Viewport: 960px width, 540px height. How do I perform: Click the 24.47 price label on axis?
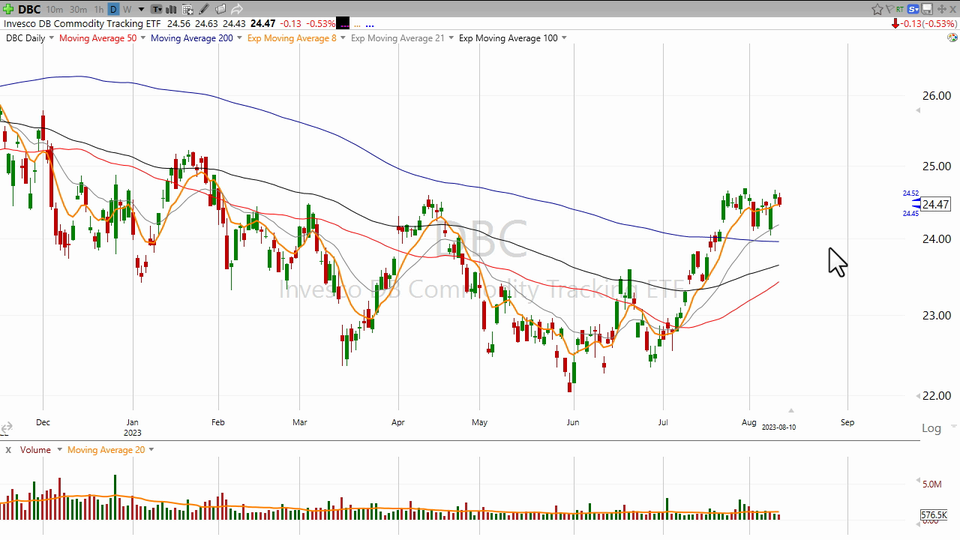point(936,204)
